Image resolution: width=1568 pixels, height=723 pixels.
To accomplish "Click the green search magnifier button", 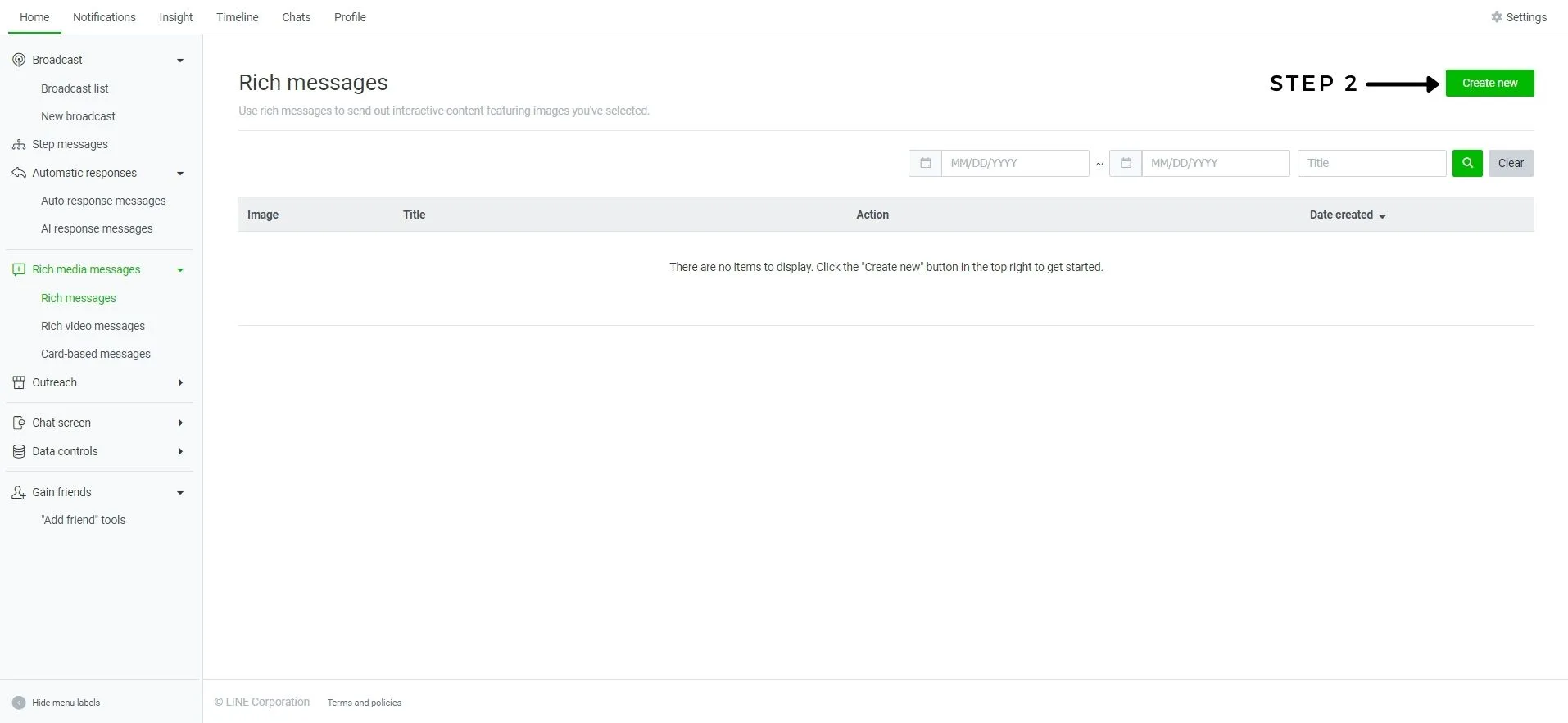I will click(1466, 163).
